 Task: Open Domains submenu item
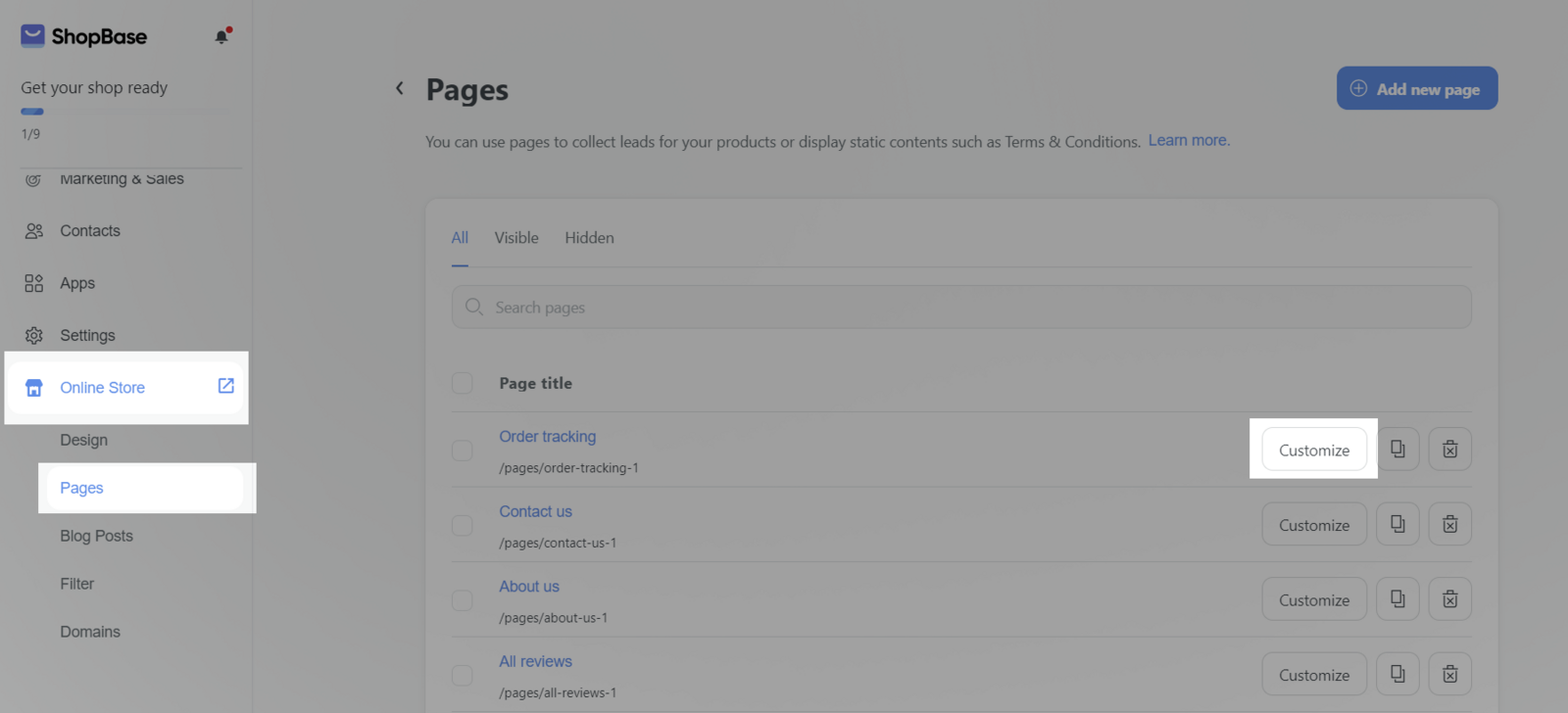[x=89, y=632]
